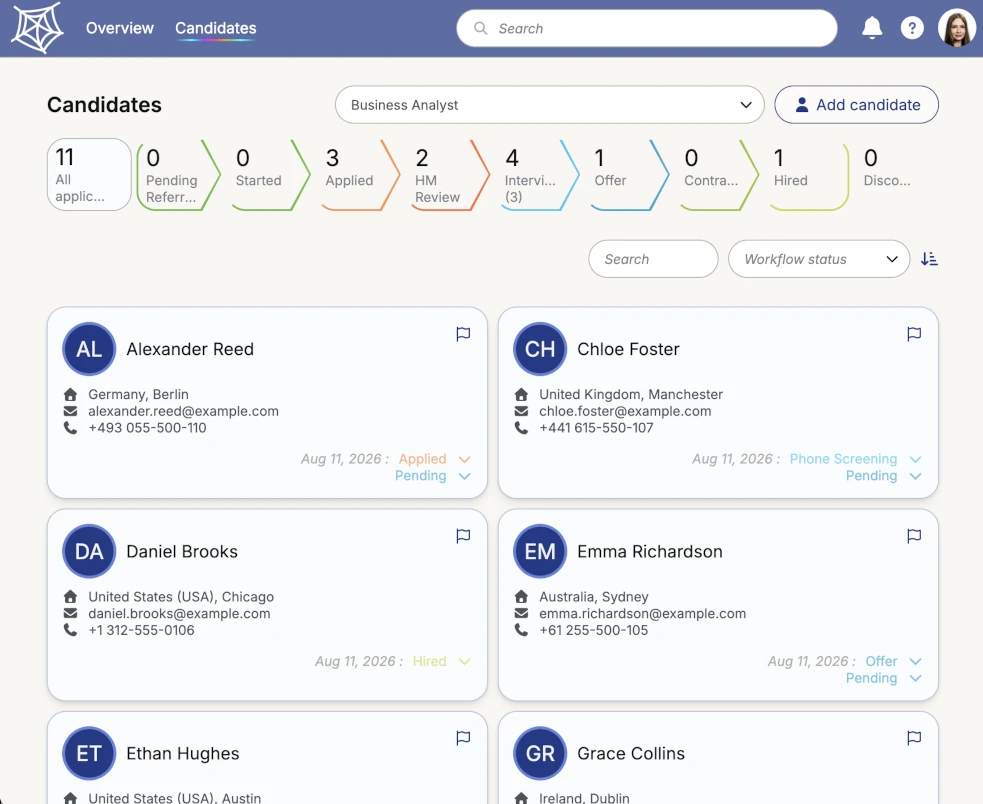Open the Workflow status dropdown
Image resolution: width=983 pixels, height=804 pixels.
point(819,258)
